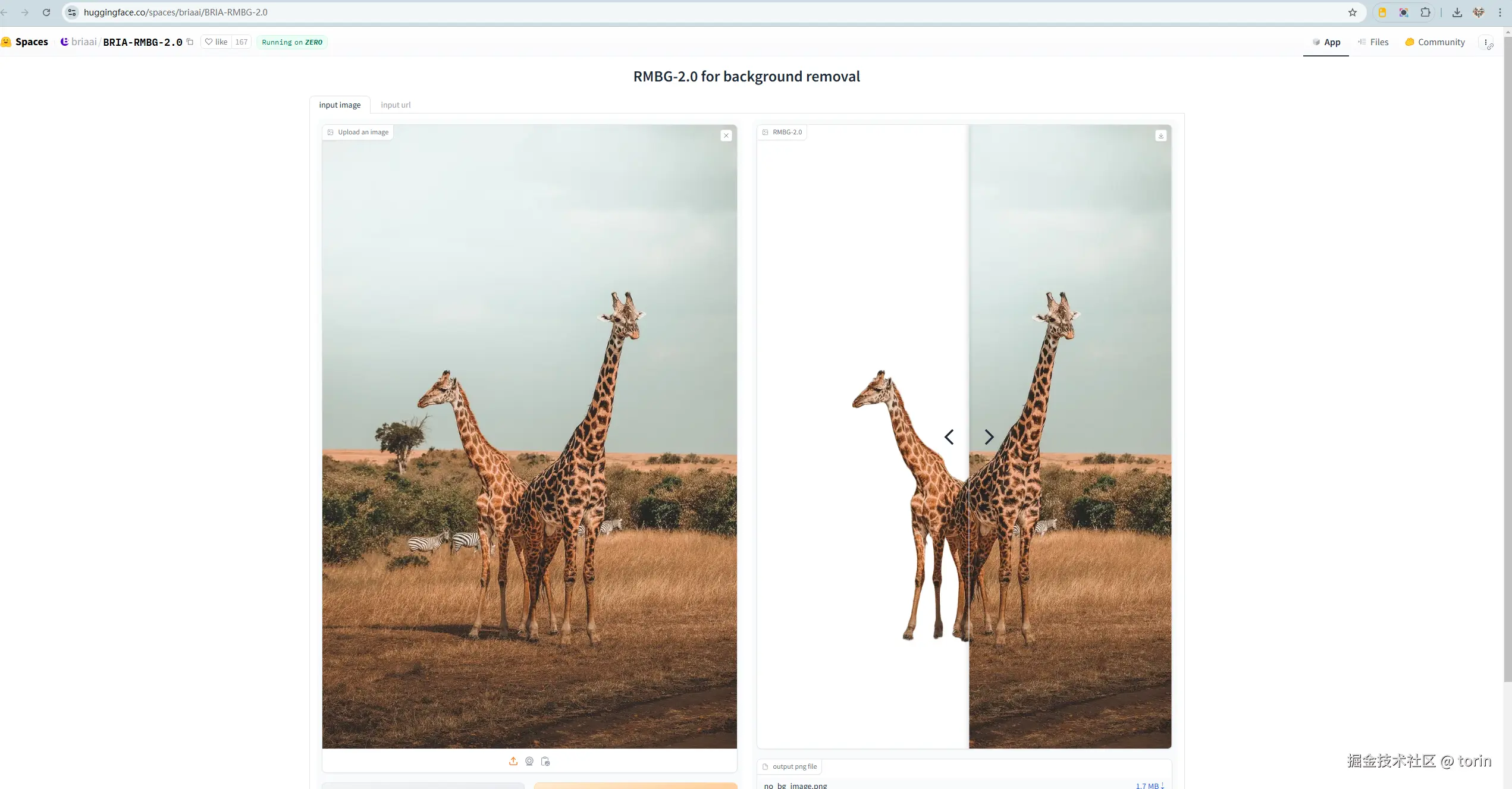Copy the BRIA-RMBG-2.0 repository name

(190, 42)
